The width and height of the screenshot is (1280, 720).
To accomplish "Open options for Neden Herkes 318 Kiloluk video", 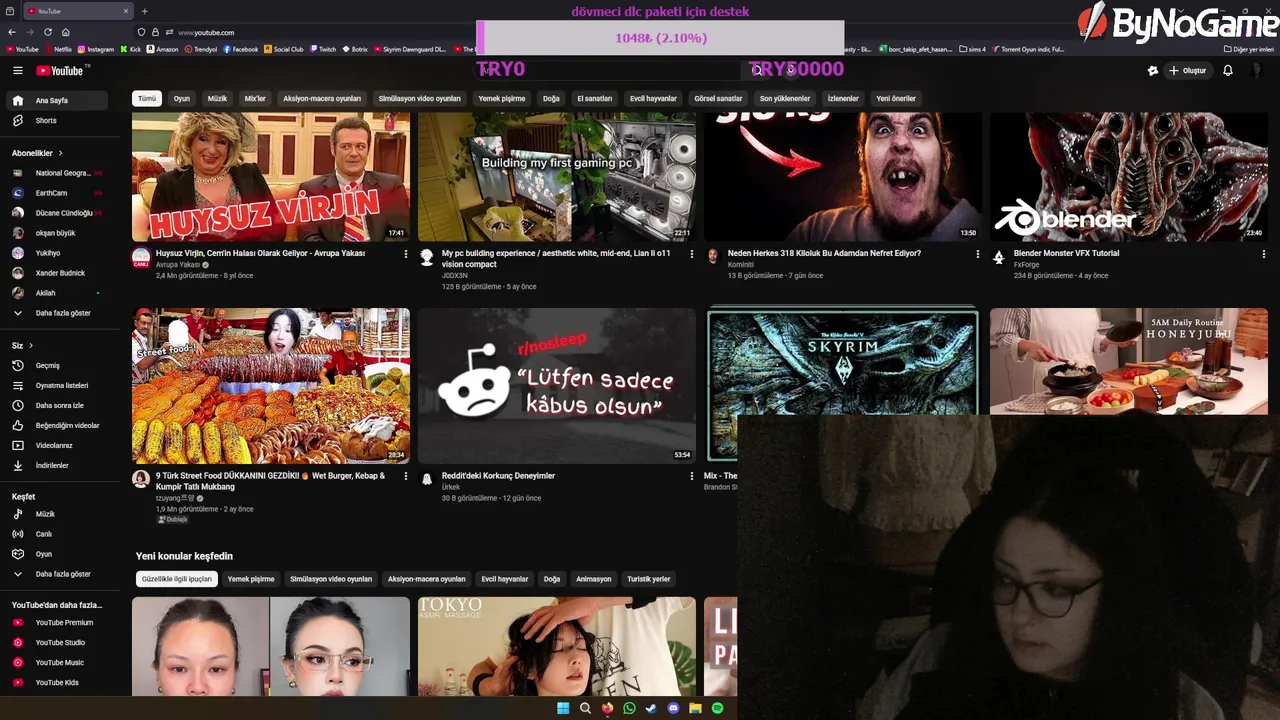I will click(x=977, y=254).
